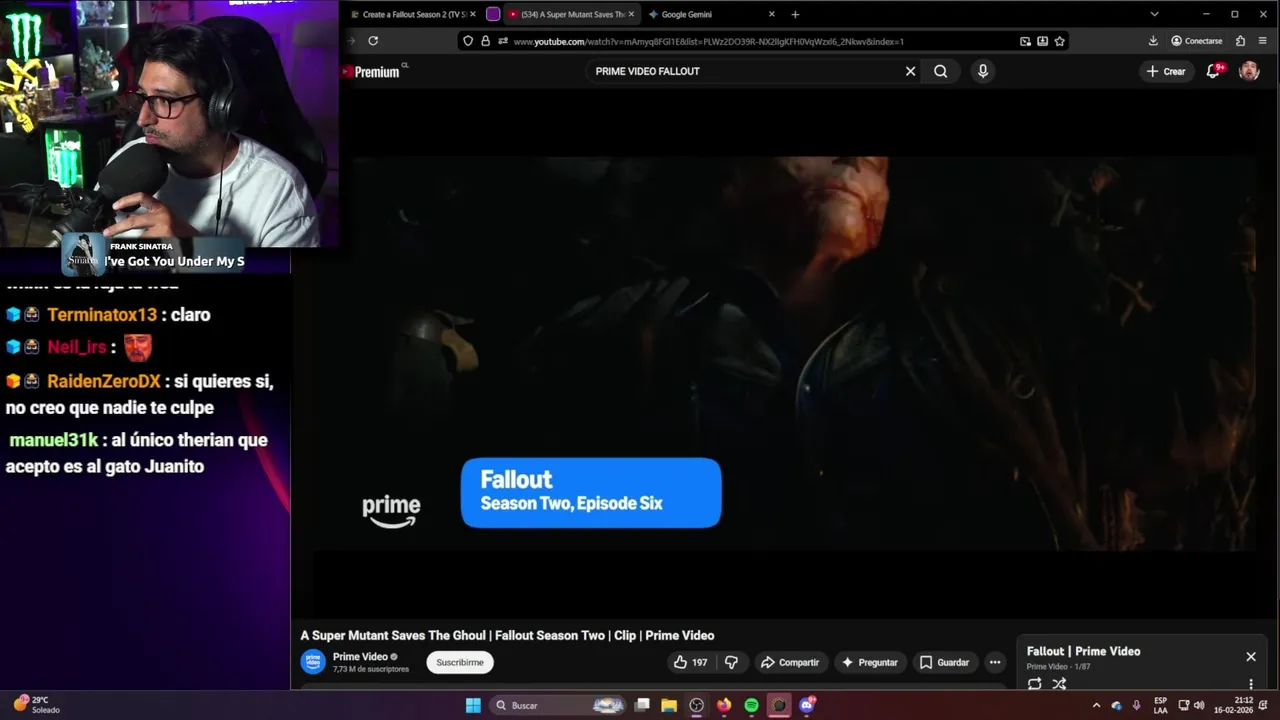Viewport: 1280px width, 720px height.
Task: Open the three-dot more actions menu
Action: [994, 662]
